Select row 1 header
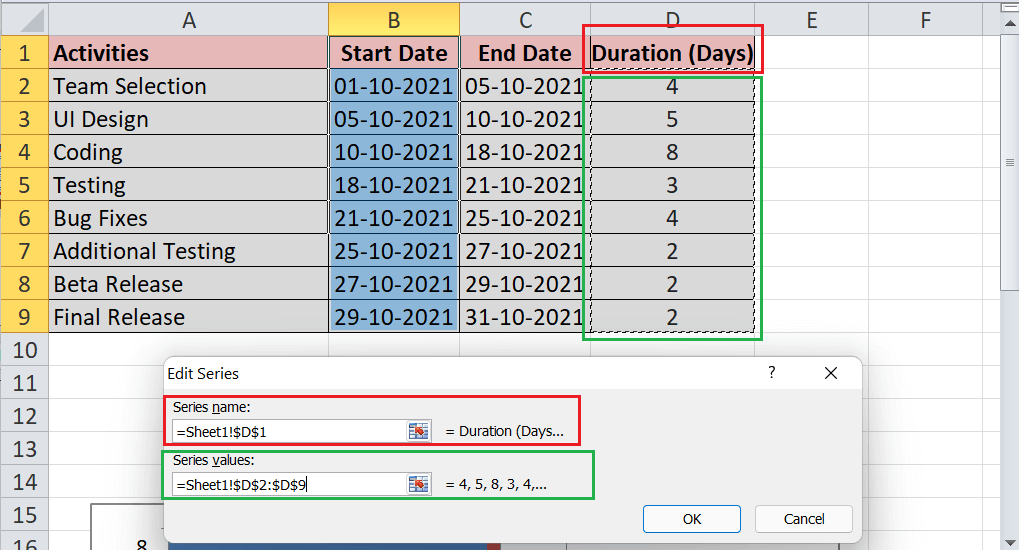 pyautogui.click(x=25, y=53)
